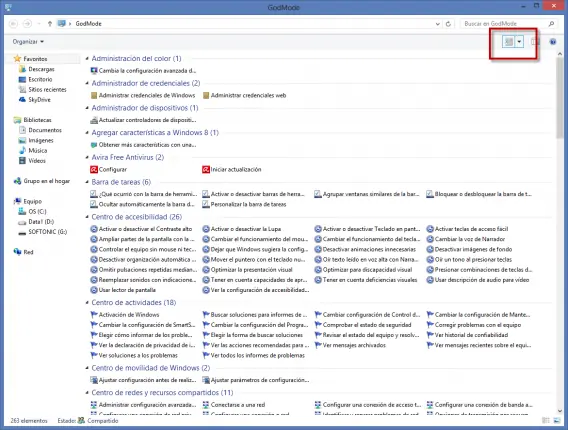Viewport: 568px width, 430px height.
Task: Collapse the Centro de actividades group
Action: (x=87, y=302)
